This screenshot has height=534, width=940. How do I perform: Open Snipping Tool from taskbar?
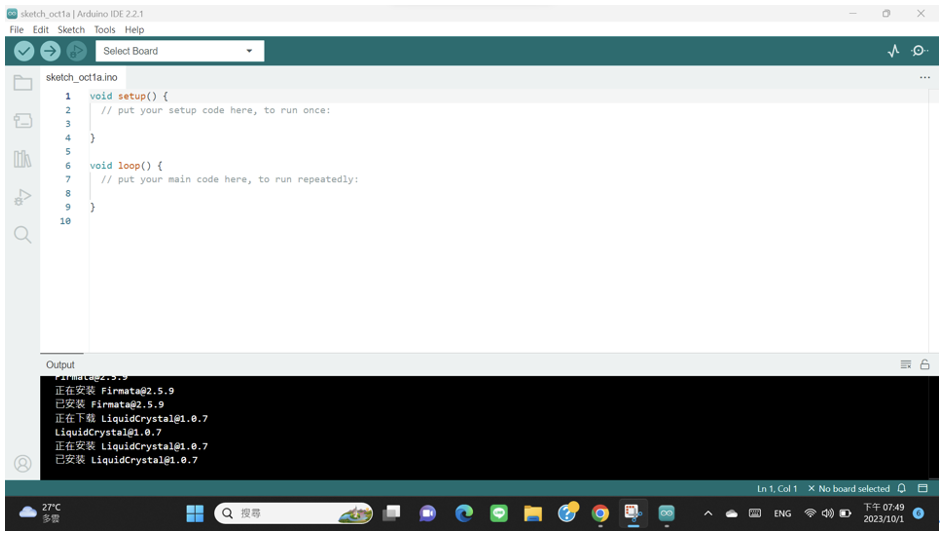(633, 513)
